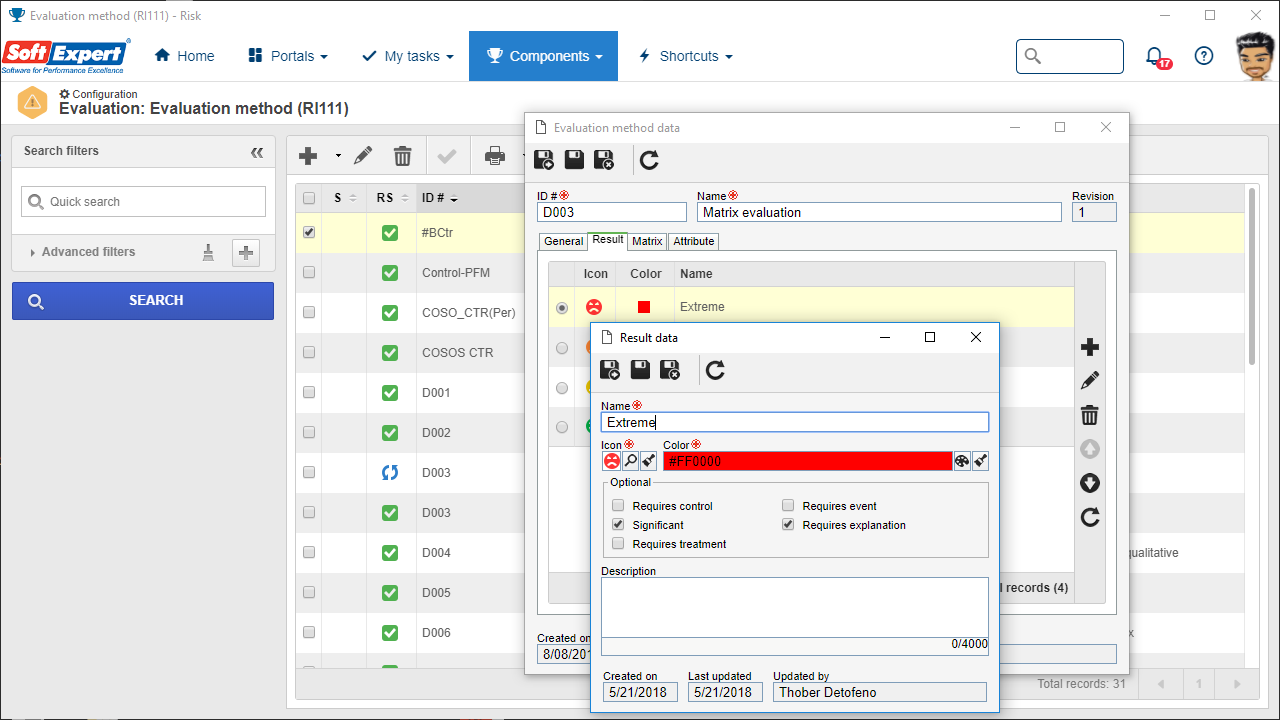Click the color palette picker icon
Image resolution: width=1280 pixels, height=720 pixels.
962,461
